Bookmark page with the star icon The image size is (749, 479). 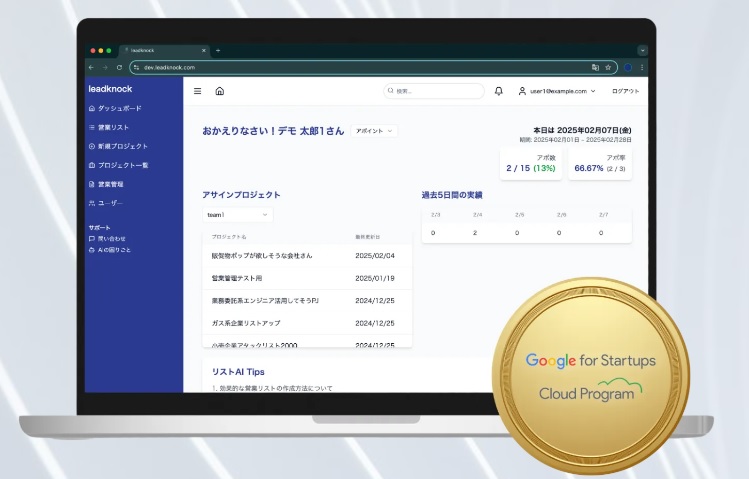click(x=608, y=67)
